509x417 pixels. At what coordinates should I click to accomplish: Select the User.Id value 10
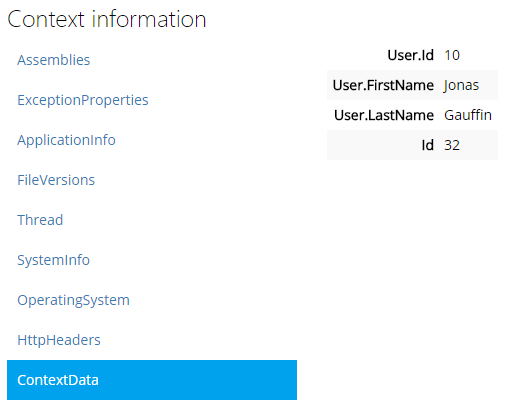(452, 55)
